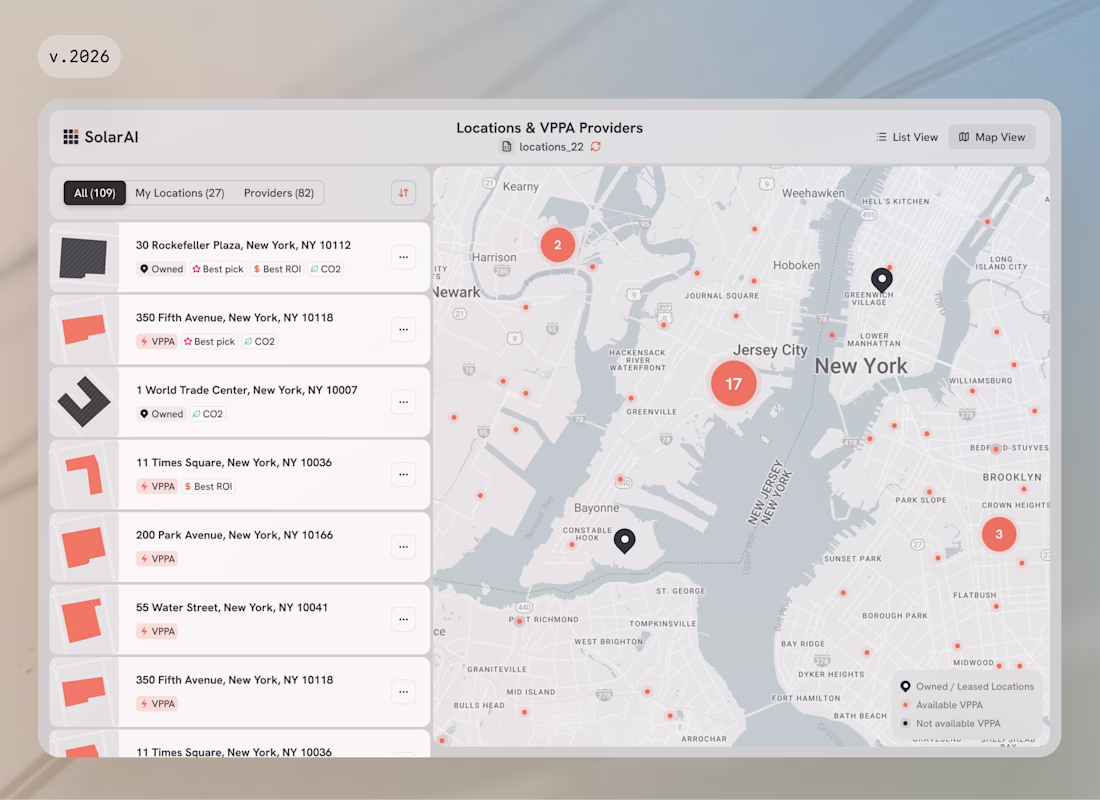Open the 1 World Trade Center building thumbnail
Screen dimensions: 1100x800
click(x=83, y=402)
